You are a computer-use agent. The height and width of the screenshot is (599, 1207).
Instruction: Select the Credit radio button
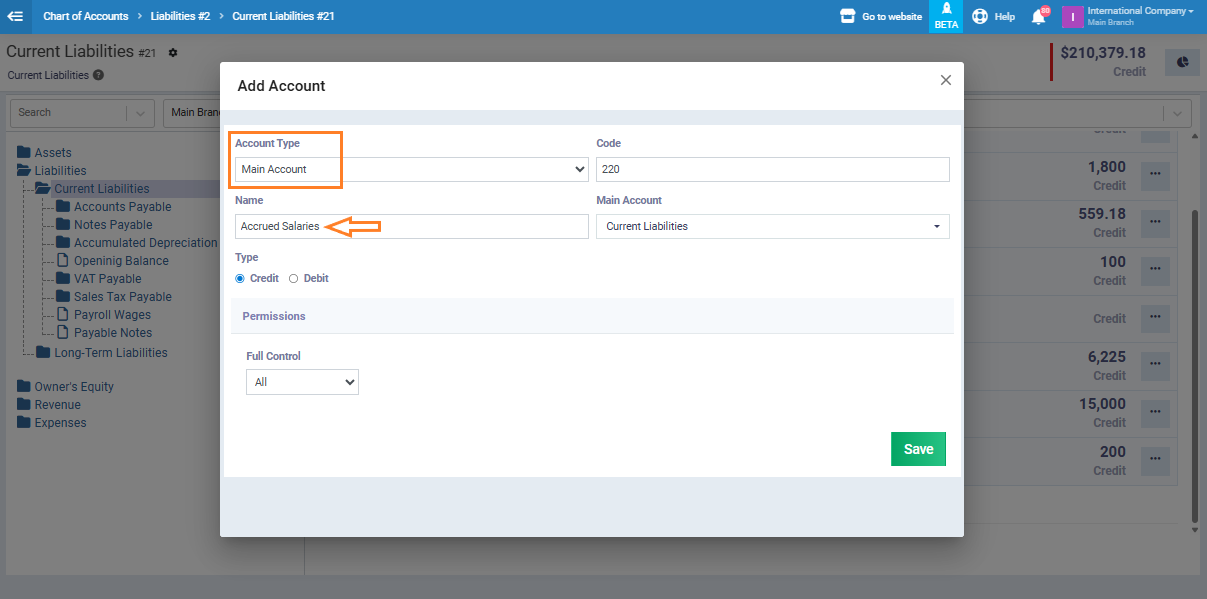(240, 278)
